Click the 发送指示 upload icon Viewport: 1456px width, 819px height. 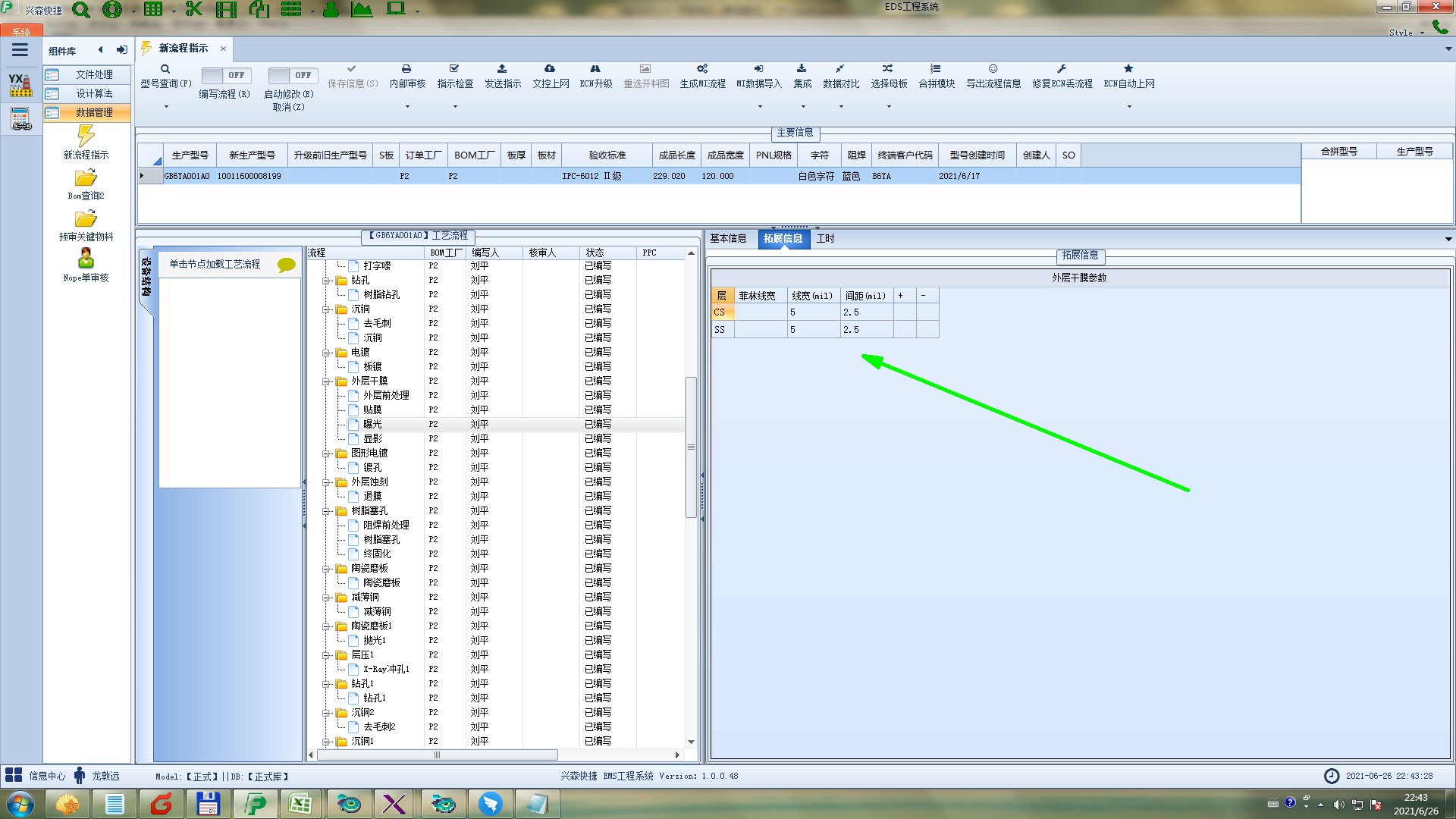[502, 69]
